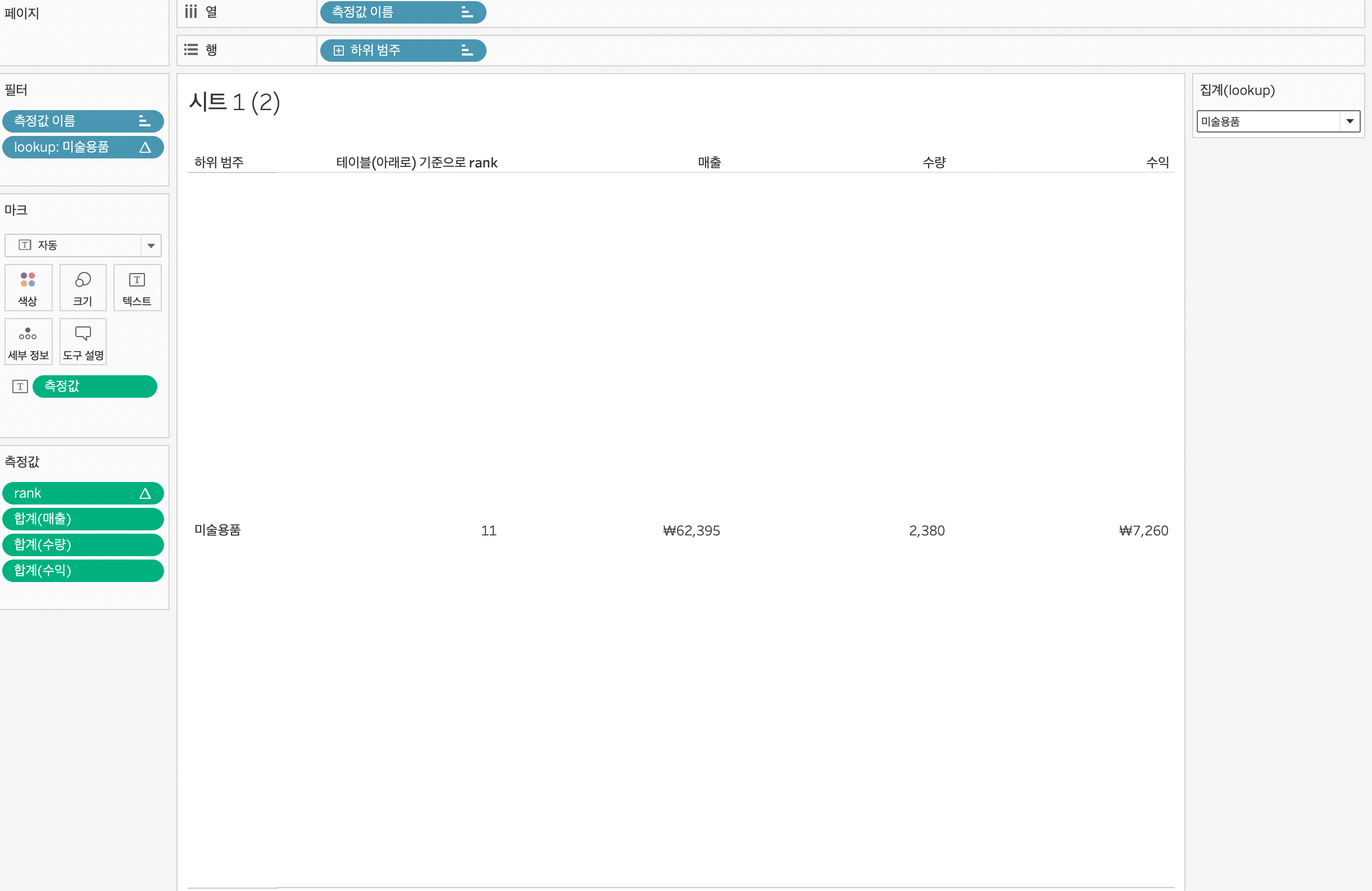Open the Detail marks card
Screen dimensions: 1372x891
28,341
